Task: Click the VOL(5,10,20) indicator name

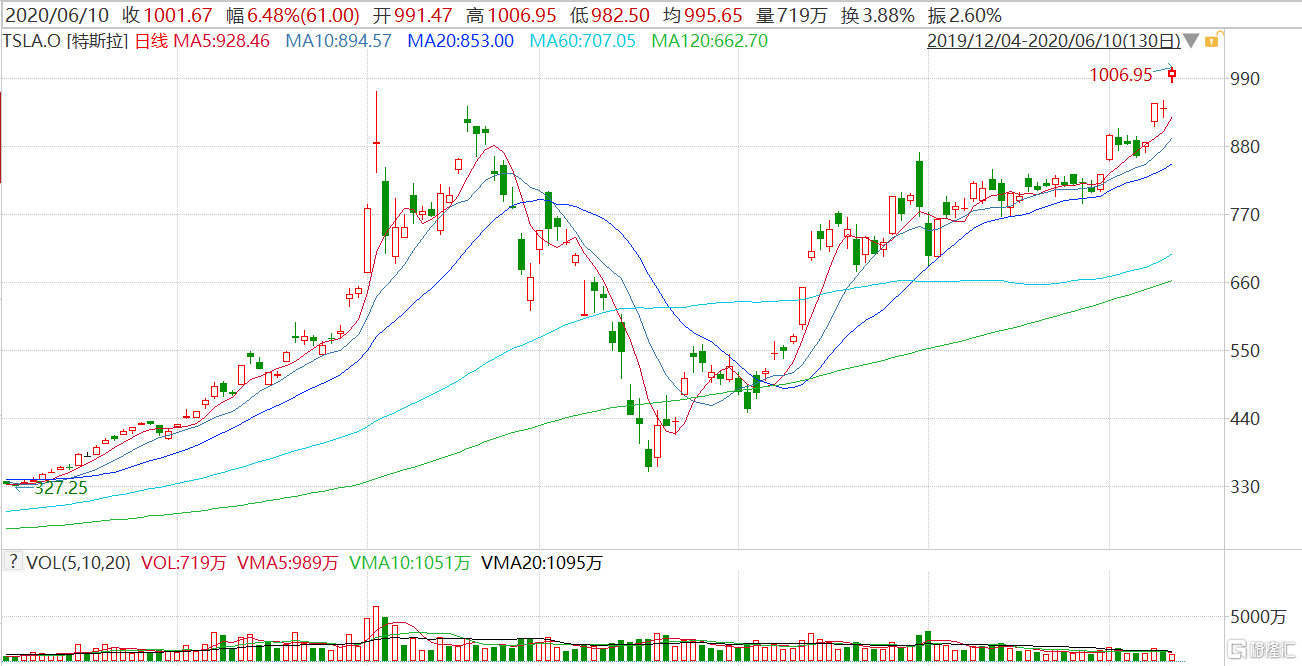Action: pos(78,563)
